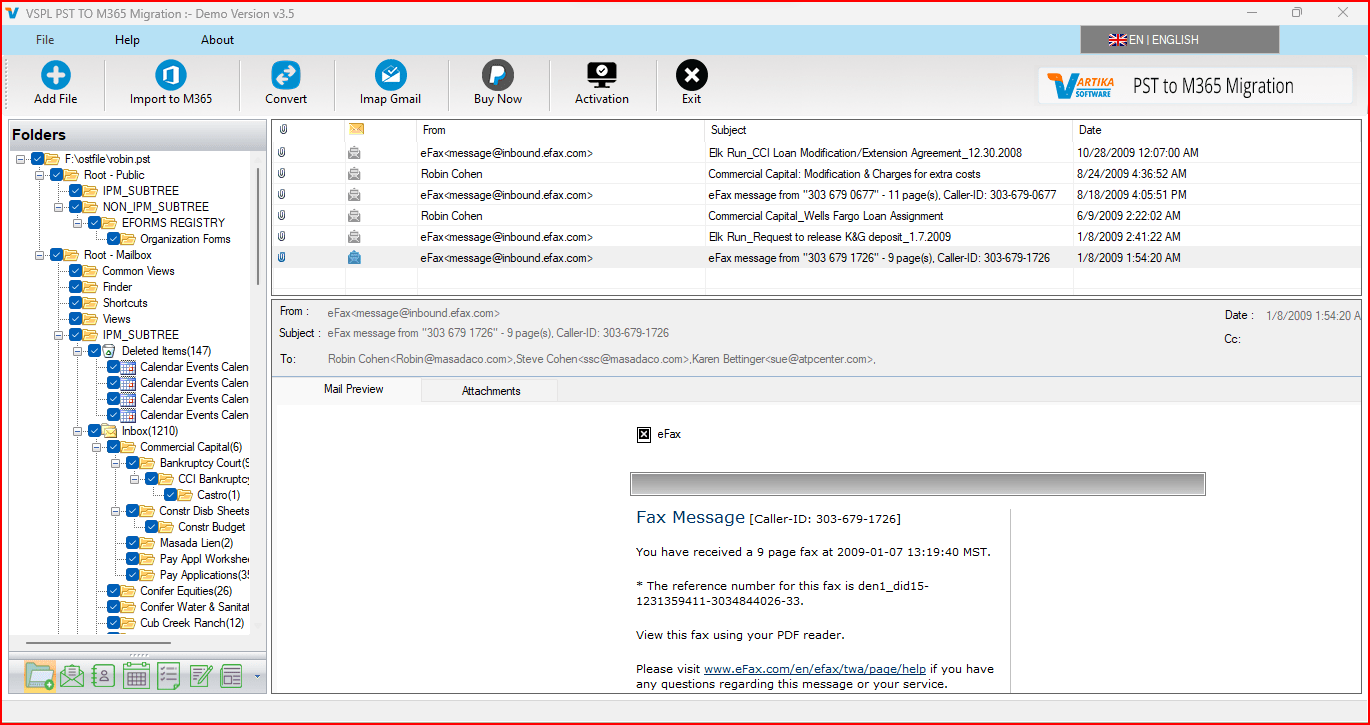Select the Elk Run_Request to release K&G deposit email
This screenshot has height=725, width=1370.
click(x=816, y=237)
